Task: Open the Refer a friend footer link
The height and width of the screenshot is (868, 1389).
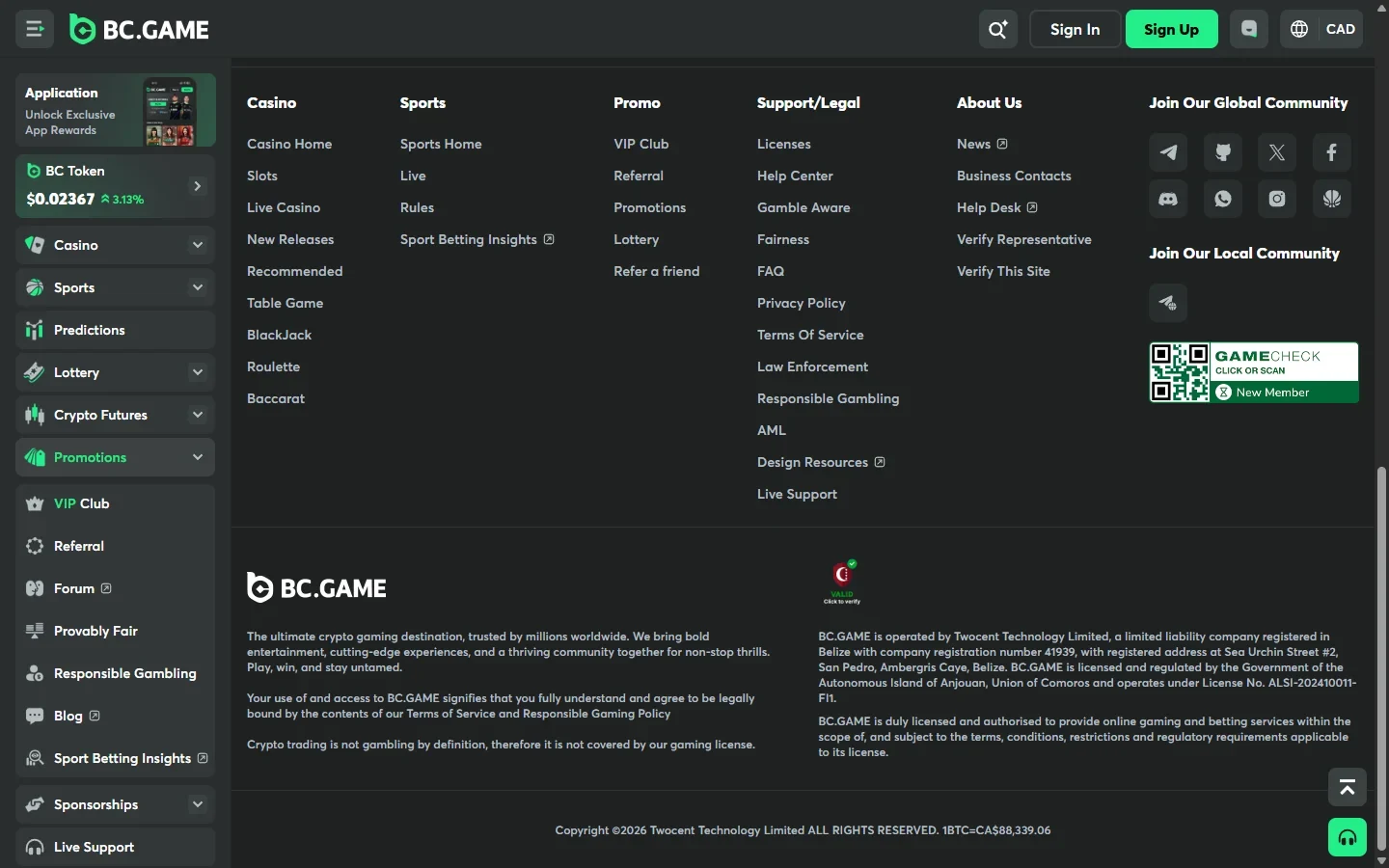Action: coord(657,271)
